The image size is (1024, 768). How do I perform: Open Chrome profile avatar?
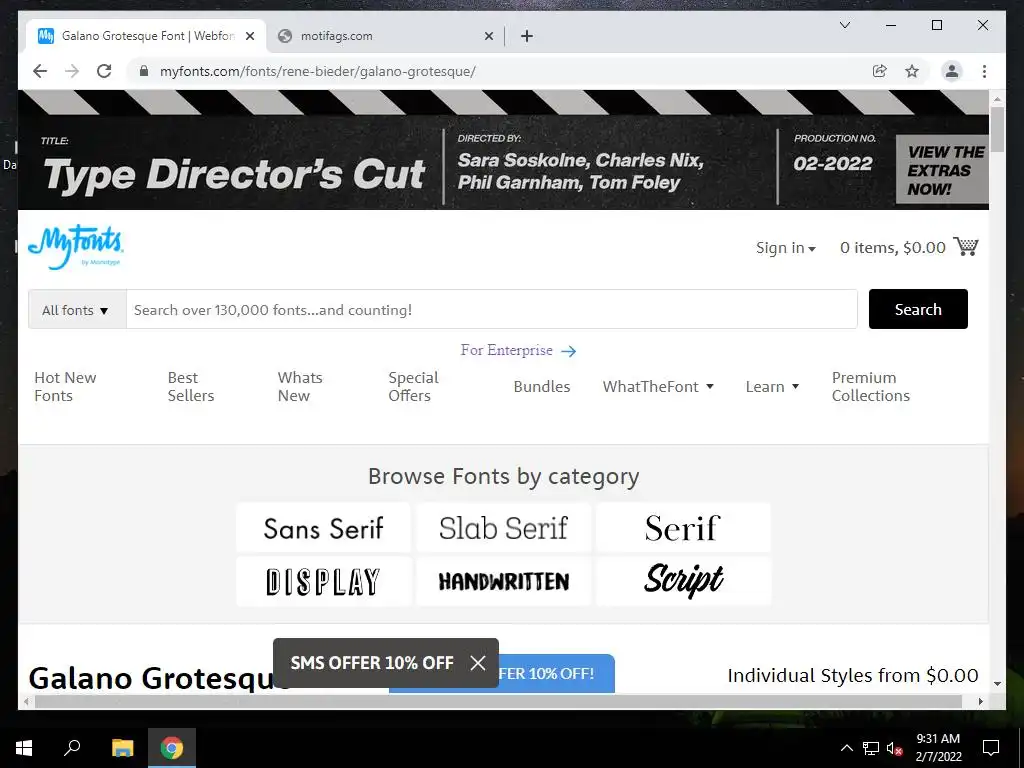point(952,71)
